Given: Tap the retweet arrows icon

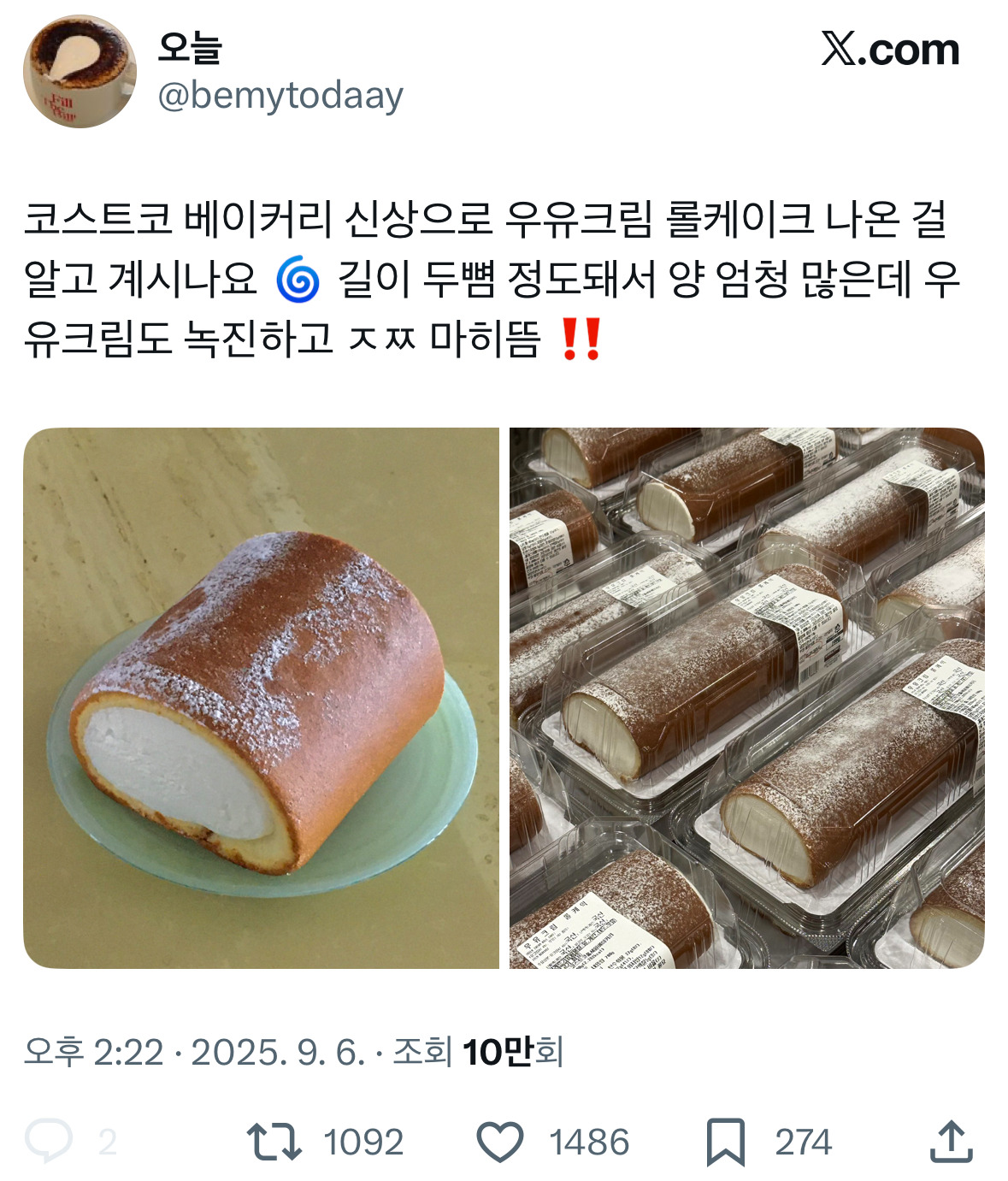Looking at the screenshot, I should coord(274,1142).
